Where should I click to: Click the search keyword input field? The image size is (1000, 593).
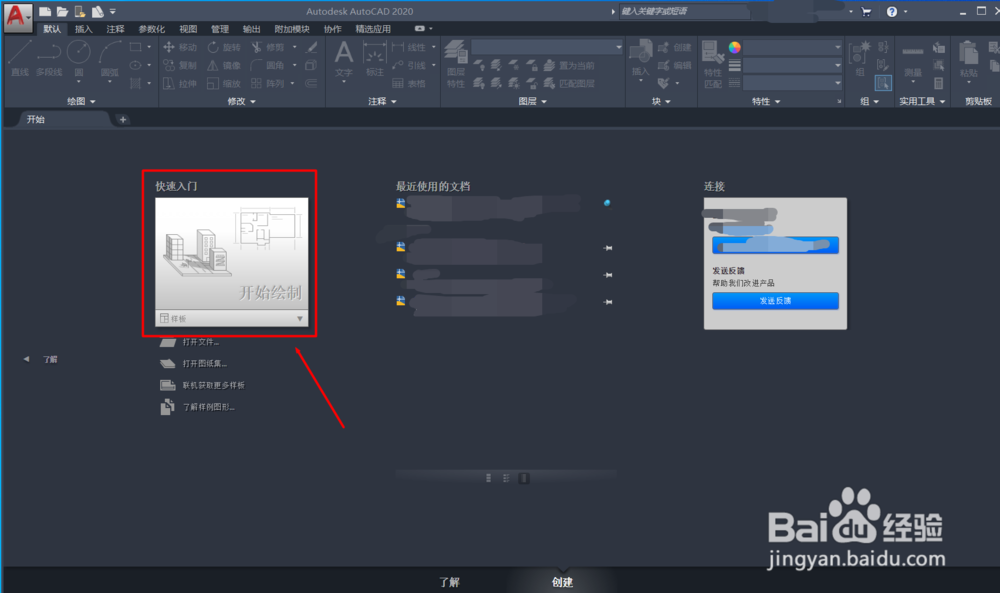click(x=684, y=11)
